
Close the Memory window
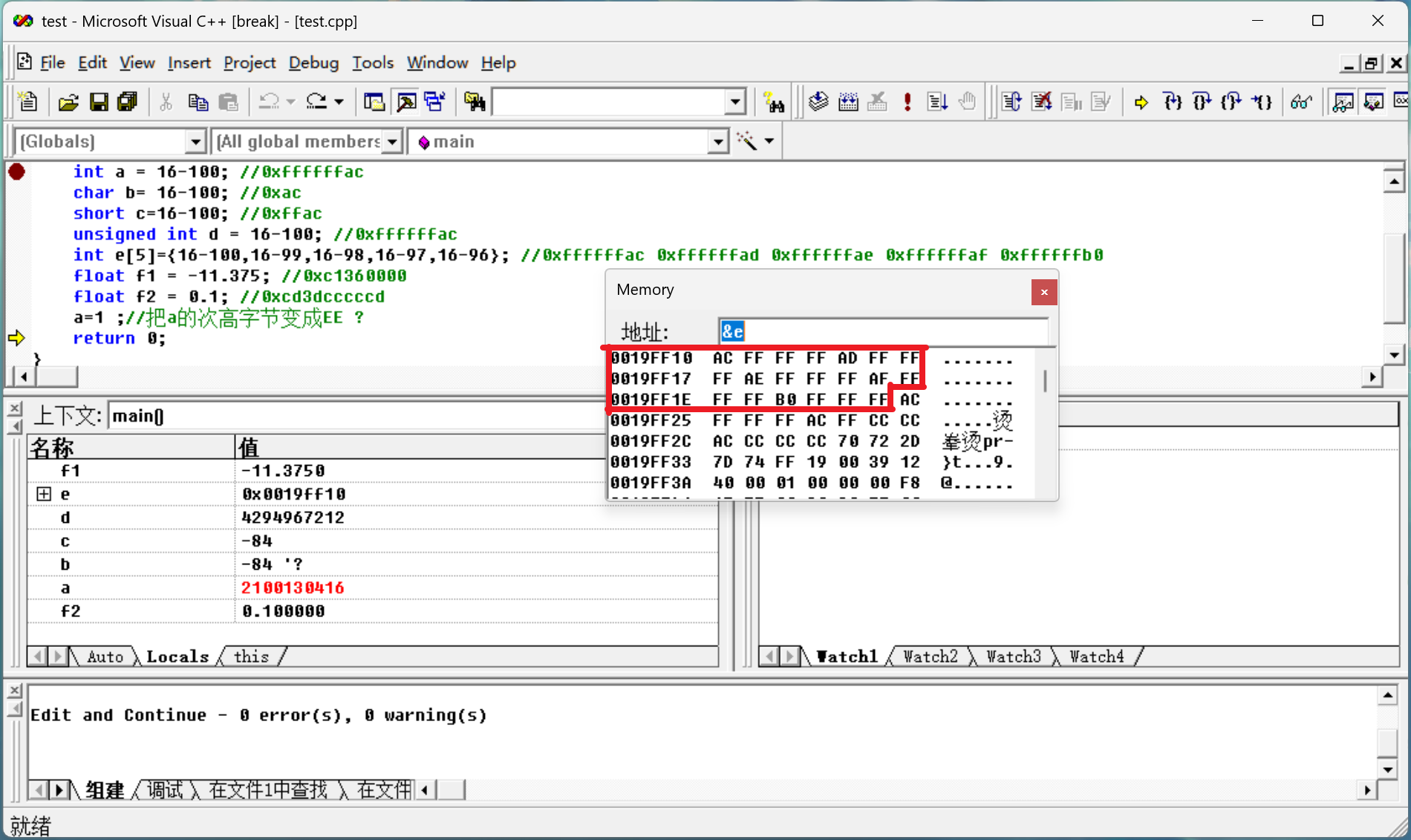click(1044, 292)
